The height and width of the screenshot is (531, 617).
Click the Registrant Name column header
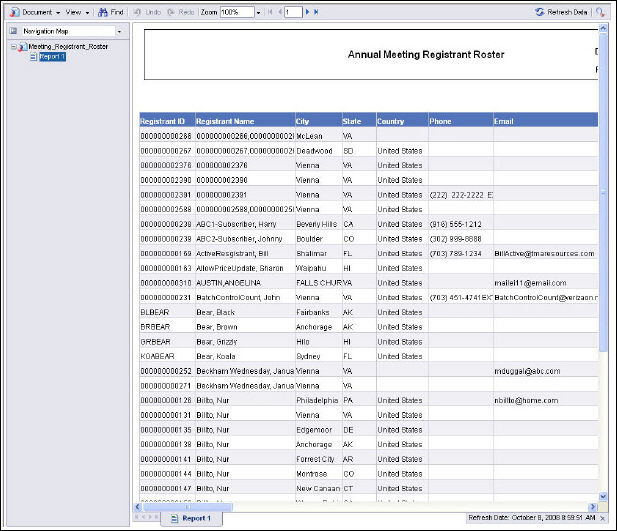coord(225,121)
